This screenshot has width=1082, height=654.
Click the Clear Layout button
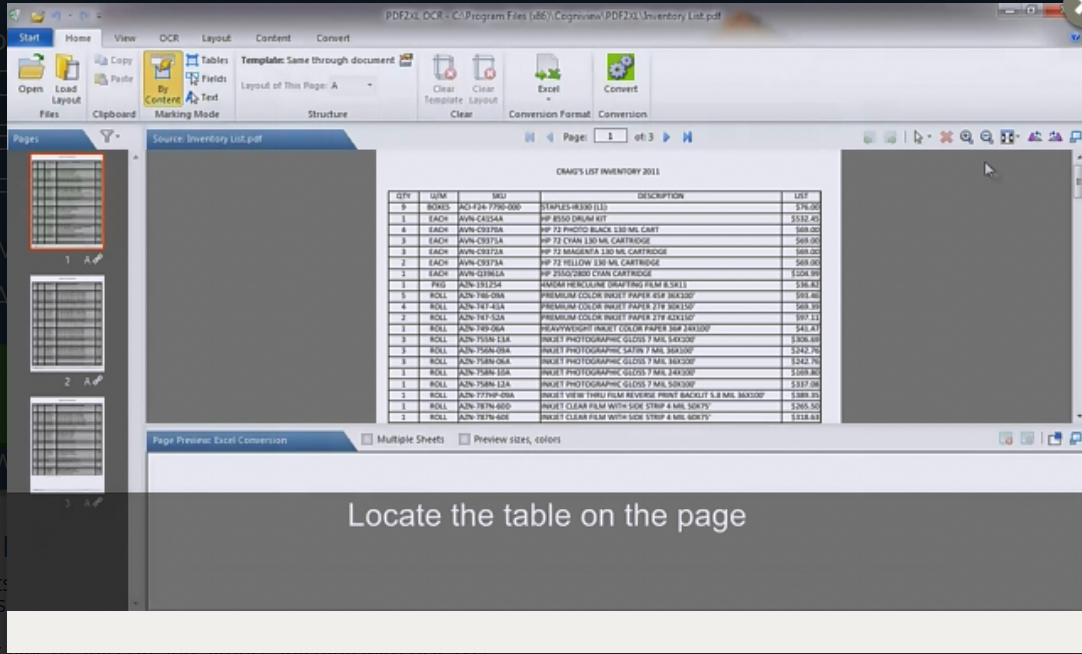click(x=483, y=79)
